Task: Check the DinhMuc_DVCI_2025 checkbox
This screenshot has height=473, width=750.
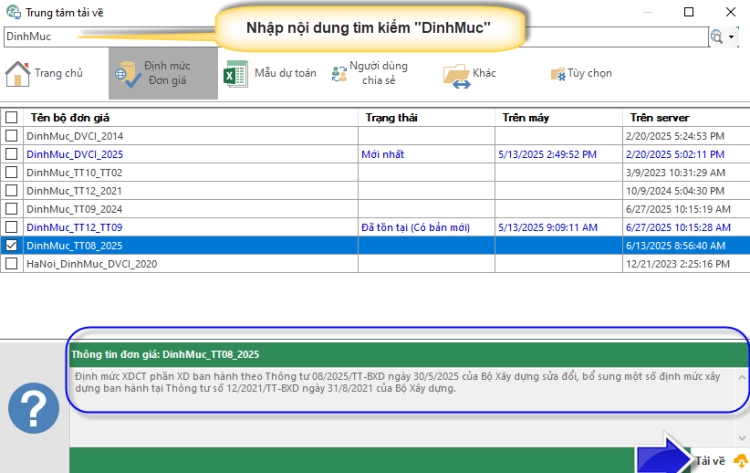Action: coord(11,154)
